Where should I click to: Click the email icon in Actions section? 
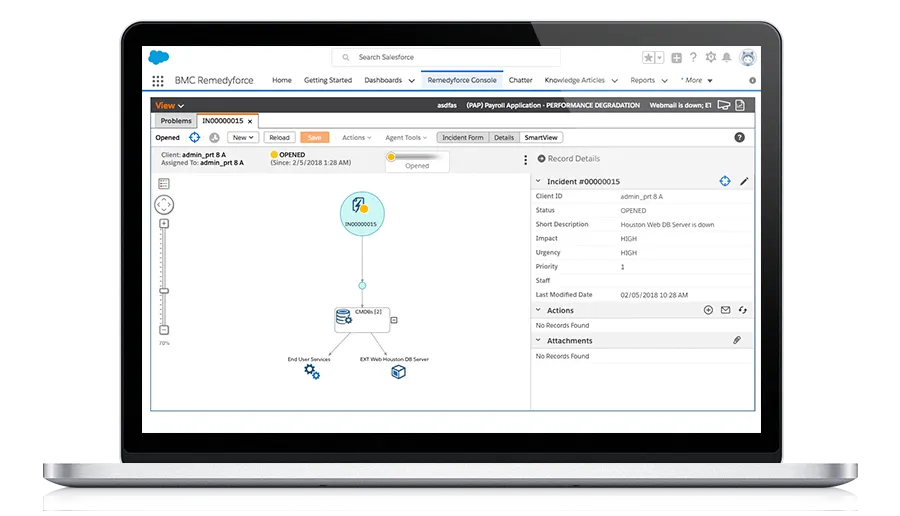tap(726, 310)
